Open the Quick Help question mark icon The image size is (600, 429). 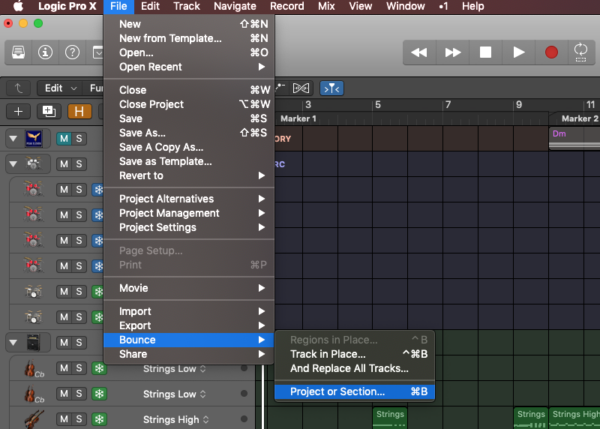(72, 52)
